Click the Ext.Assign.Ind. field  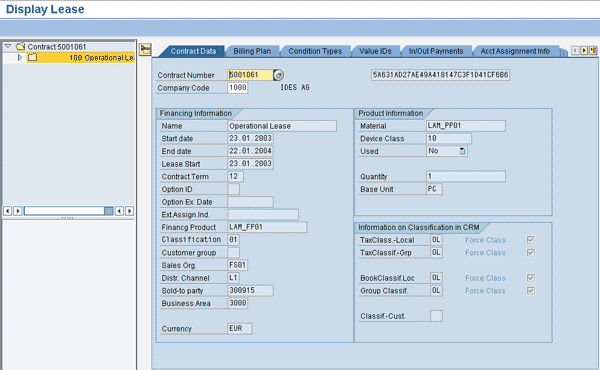[263, 214]
